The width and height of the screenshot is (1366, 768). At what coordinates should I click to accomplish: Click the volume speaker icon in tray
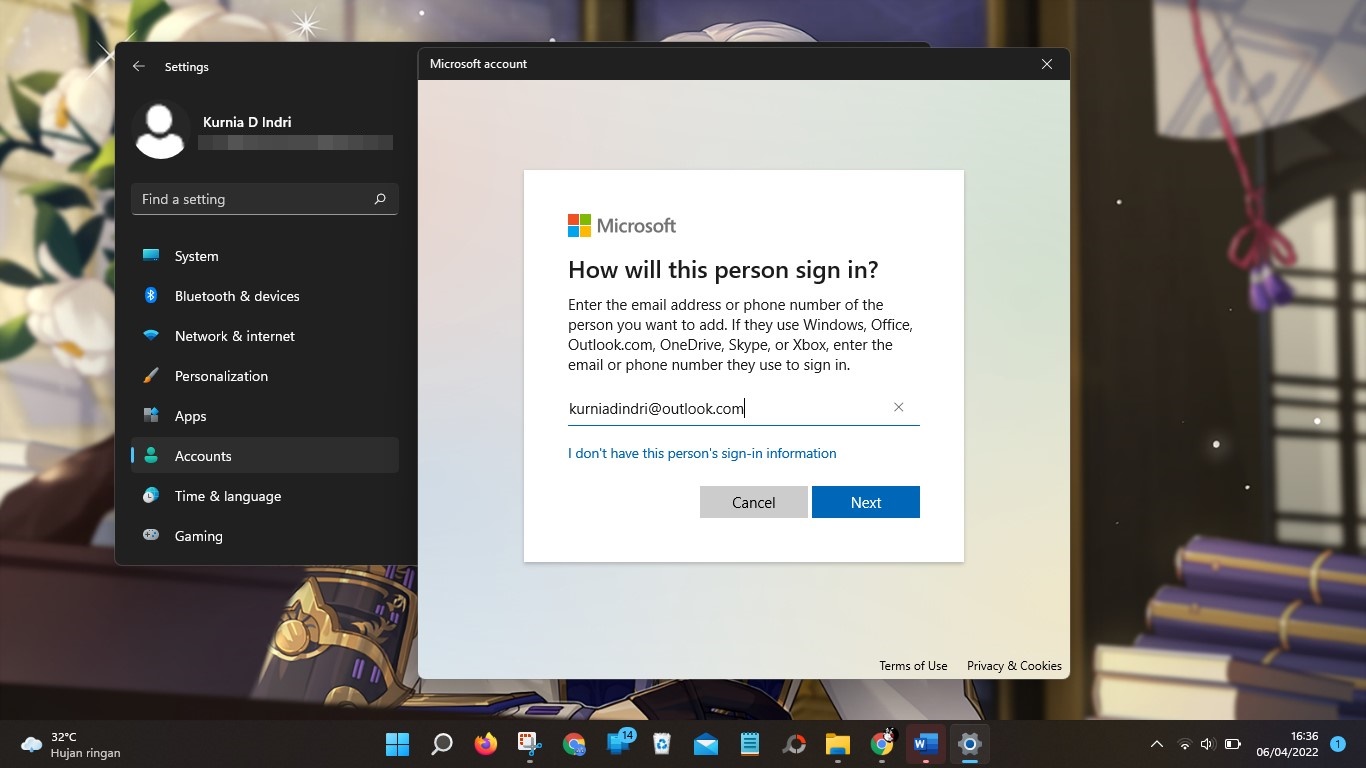tap(1207, 744)
